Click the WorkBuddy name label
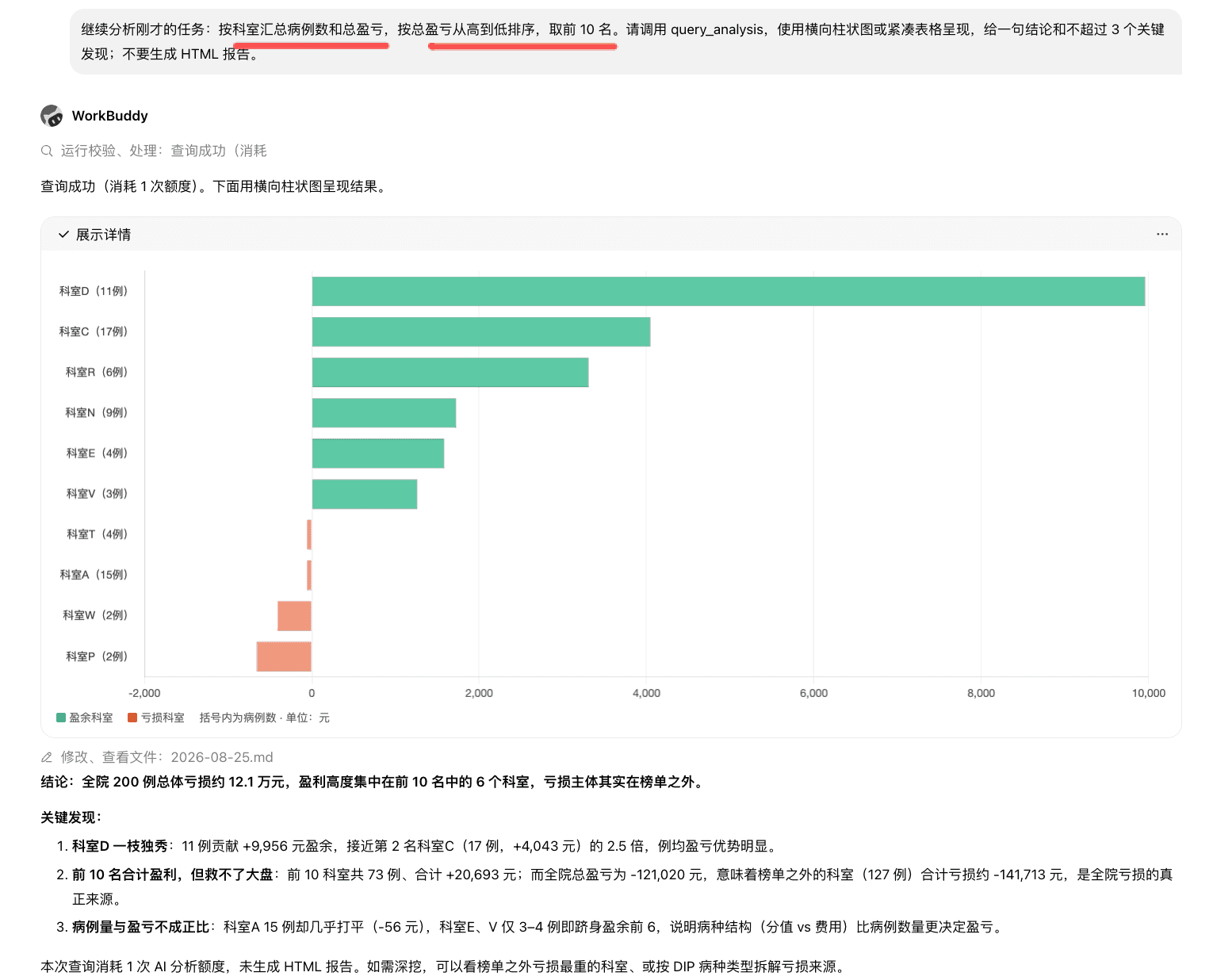Viewport: 1213px width, 980px height. tap(110, 116)
